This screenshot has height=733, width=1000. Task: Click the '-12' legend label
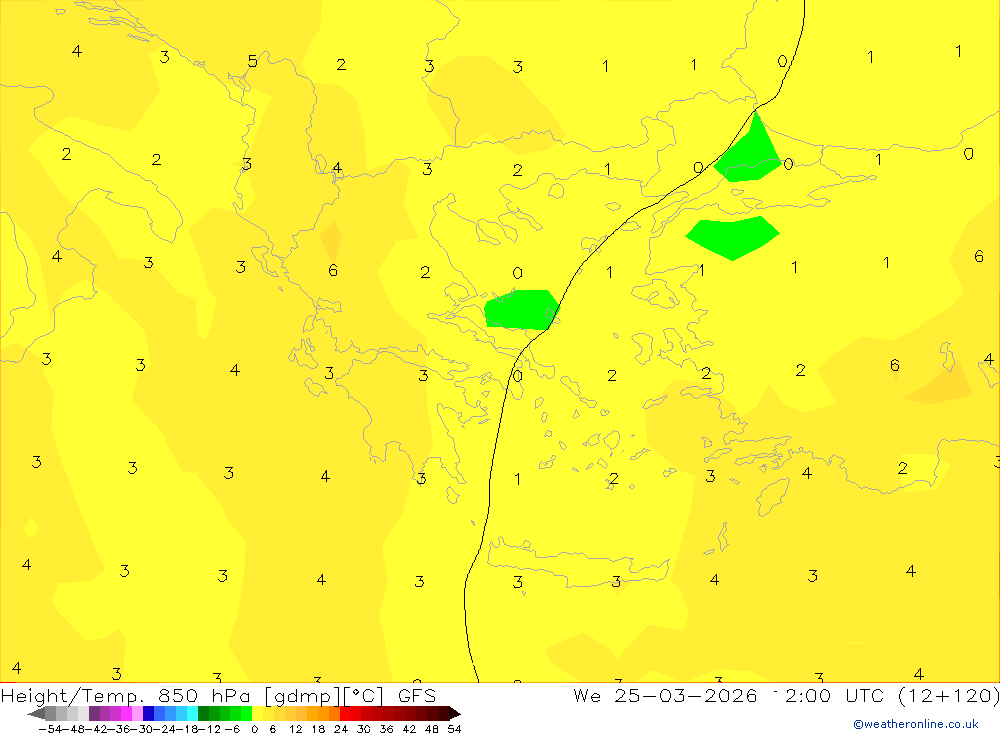[x=209, y=729]
